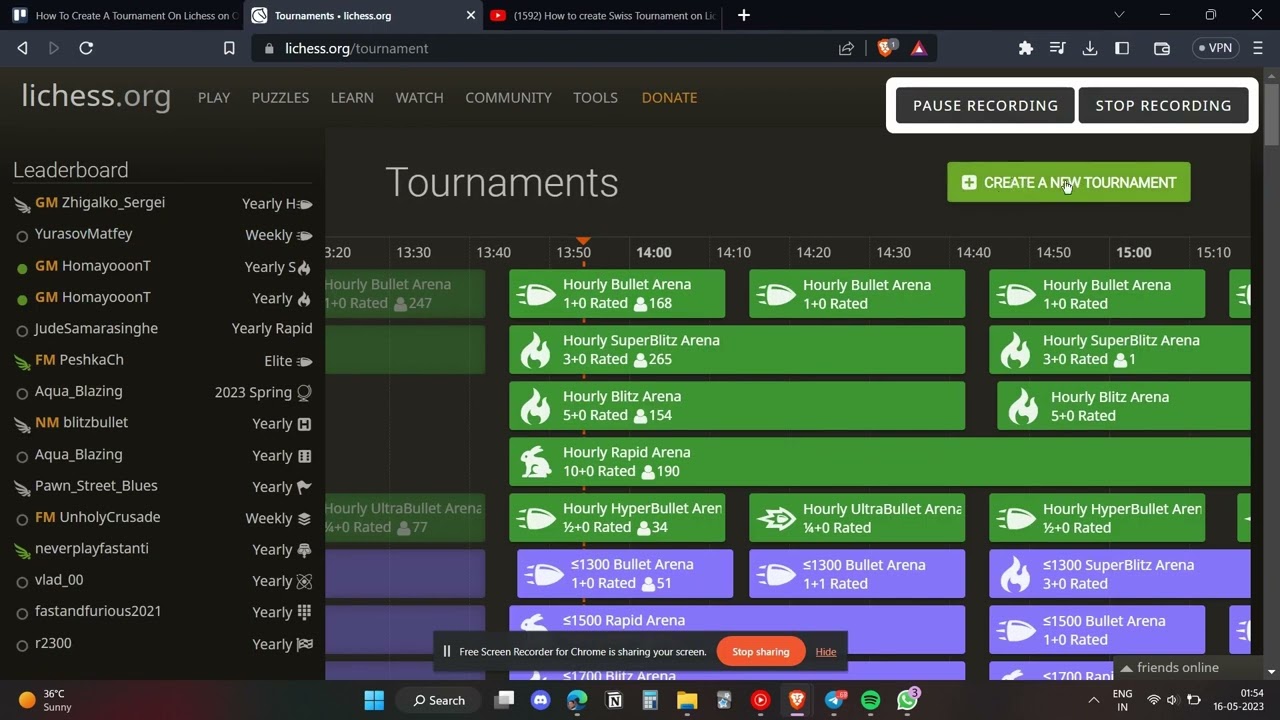Screen dimensions: 1280x720
Task: Open the Brave Shields lion icon
Action: tap(885, 48)
